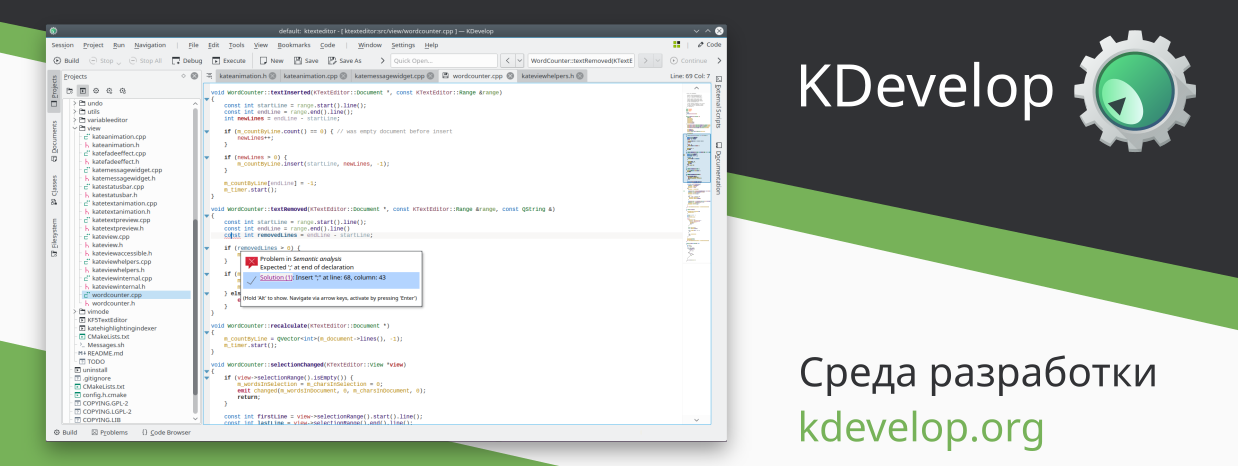Screen dimensions: 1238x466
Task: Select wordcounter.cpp in project tree
Action: tap(116, 295)
